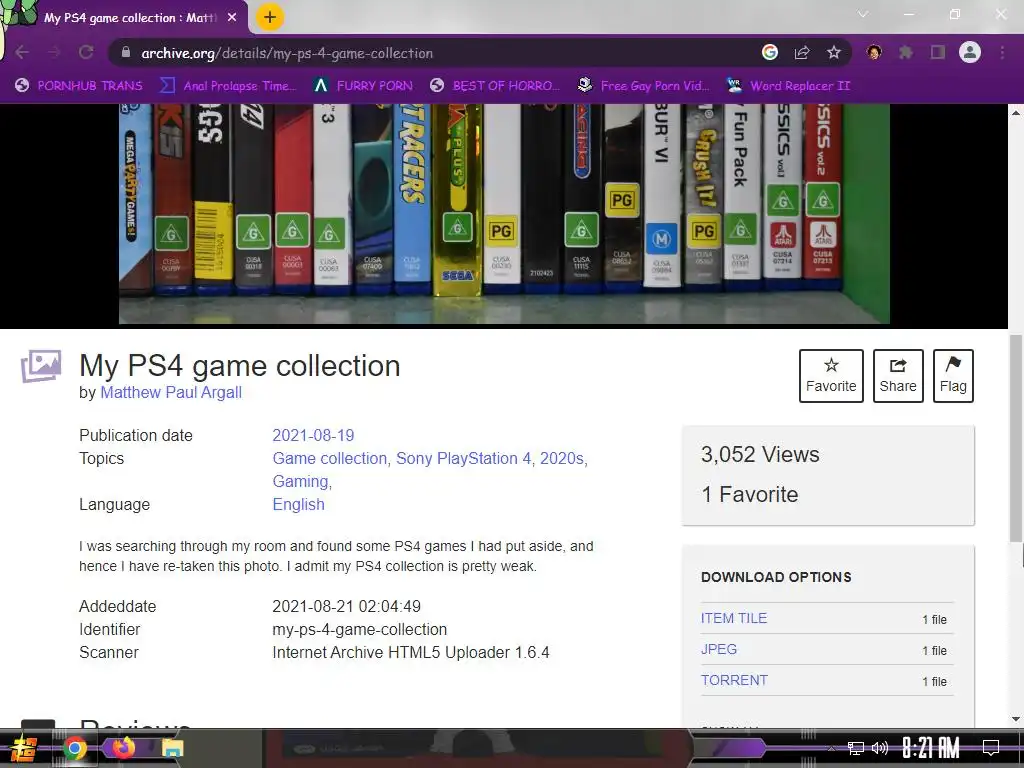Screen dimensions: 1024x768
Task: Click the identifier my-ps-4-game-collection text
Action: pos(360,630)
